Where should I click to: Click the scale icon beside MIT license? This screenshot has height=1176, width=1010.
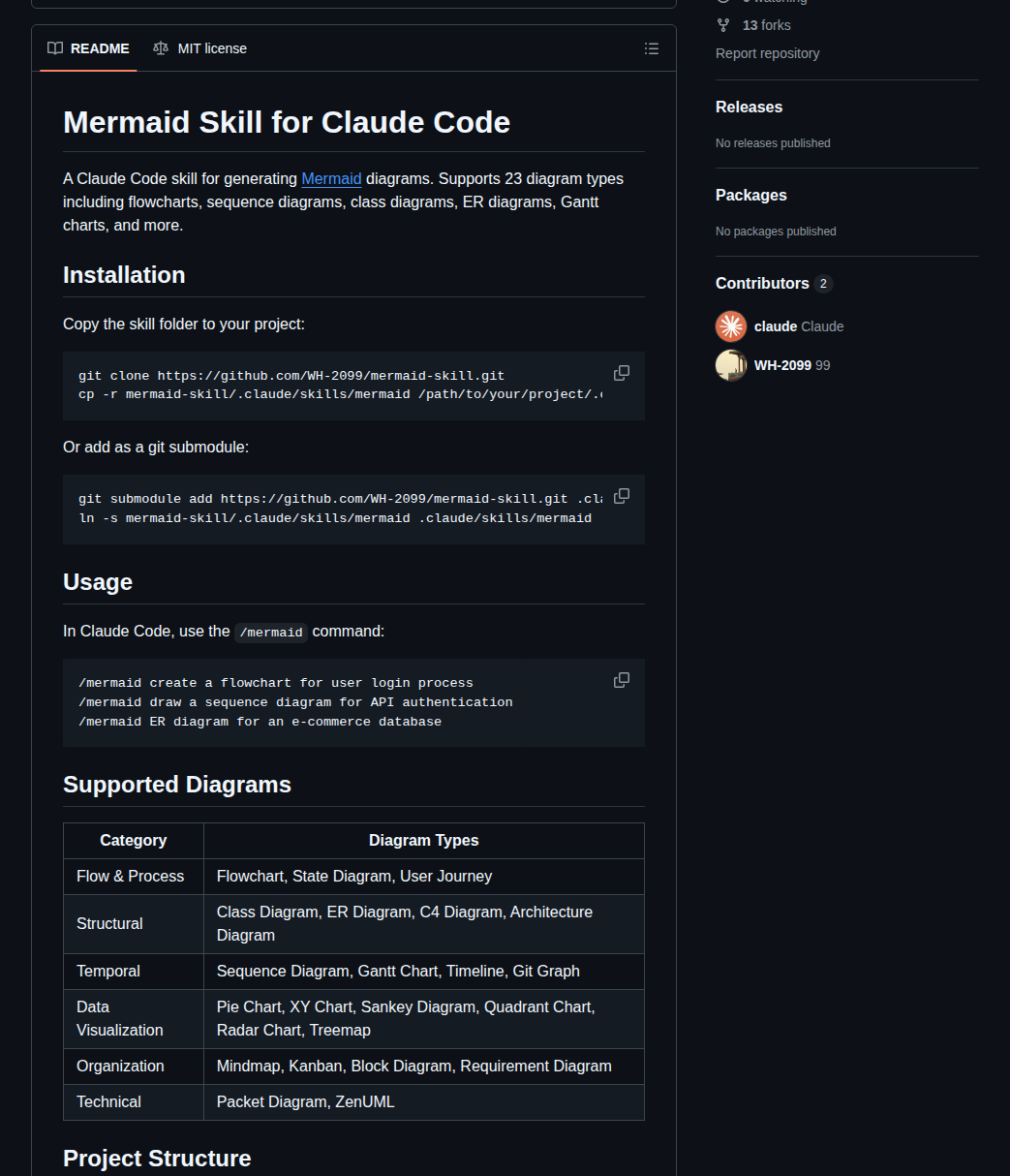tap(161, 48)
